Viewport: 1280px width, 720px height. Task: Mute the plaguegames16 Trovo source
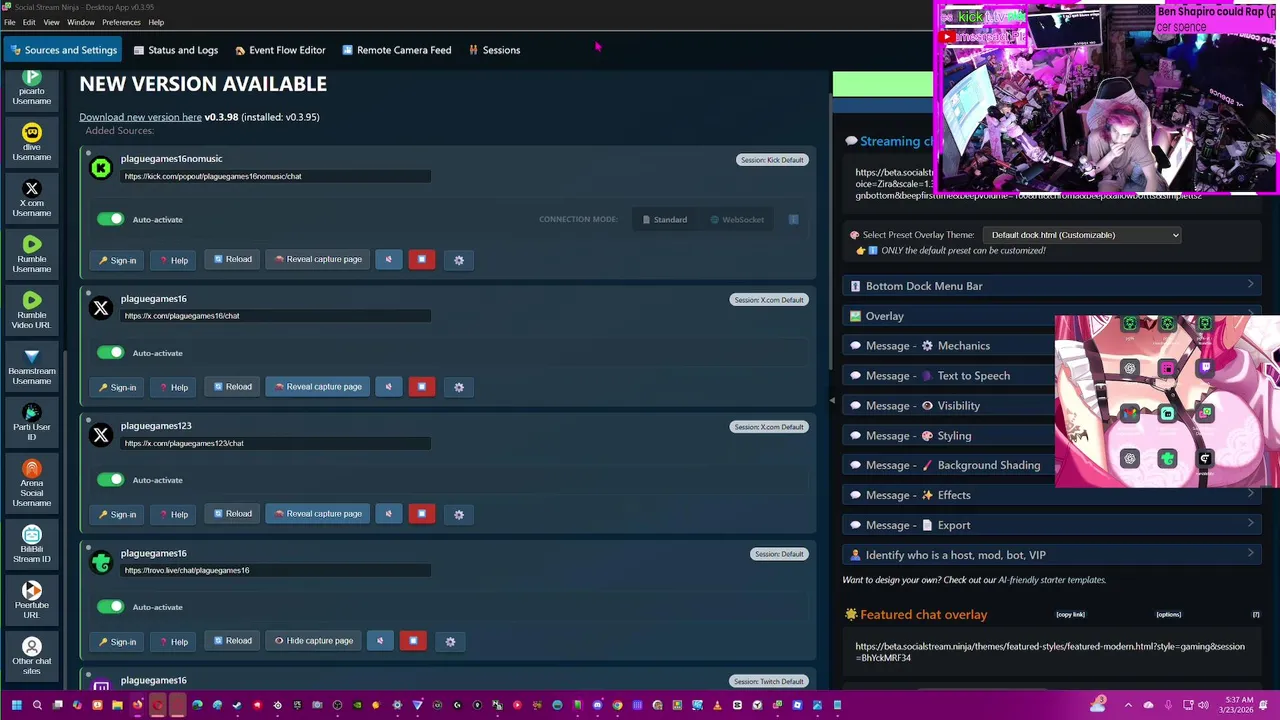click(380, 641)
